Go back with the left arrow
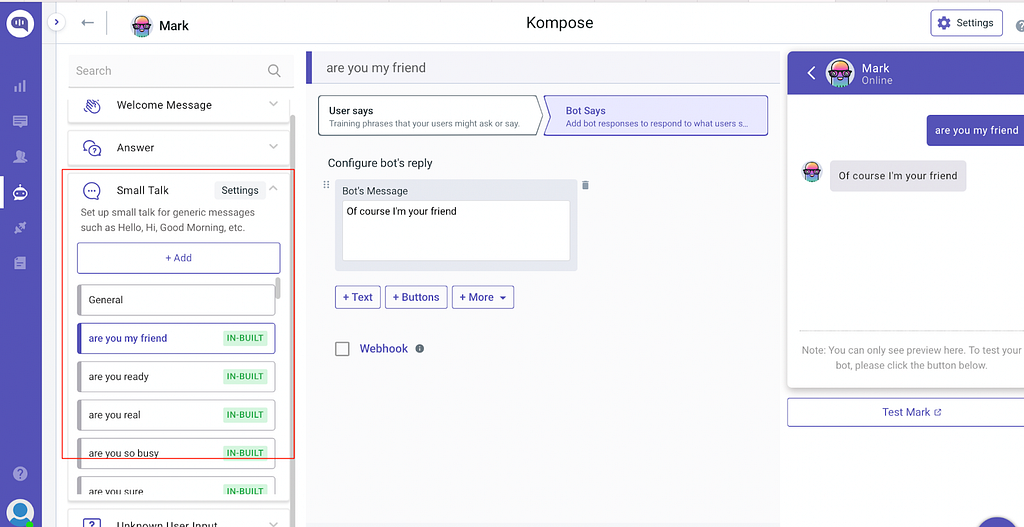The image size is (1024, 527). pos(88,23)
